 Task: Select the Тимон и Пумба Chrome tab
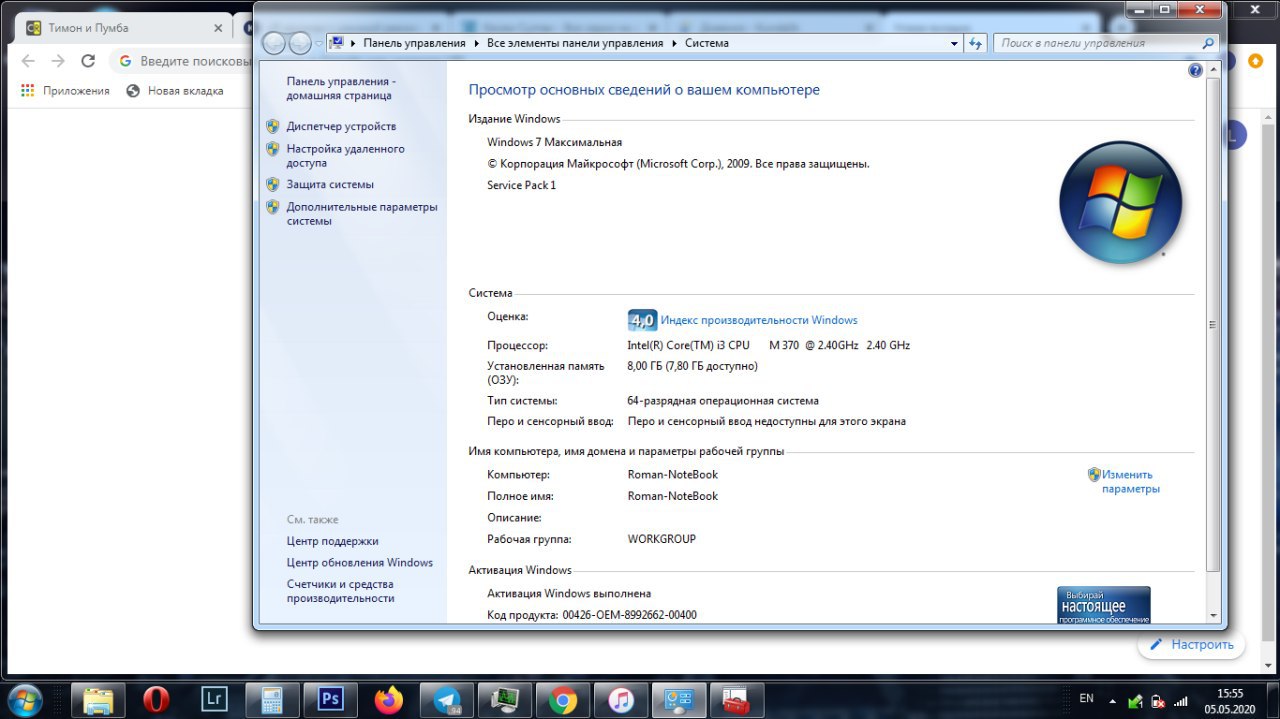tap(122, 28)
